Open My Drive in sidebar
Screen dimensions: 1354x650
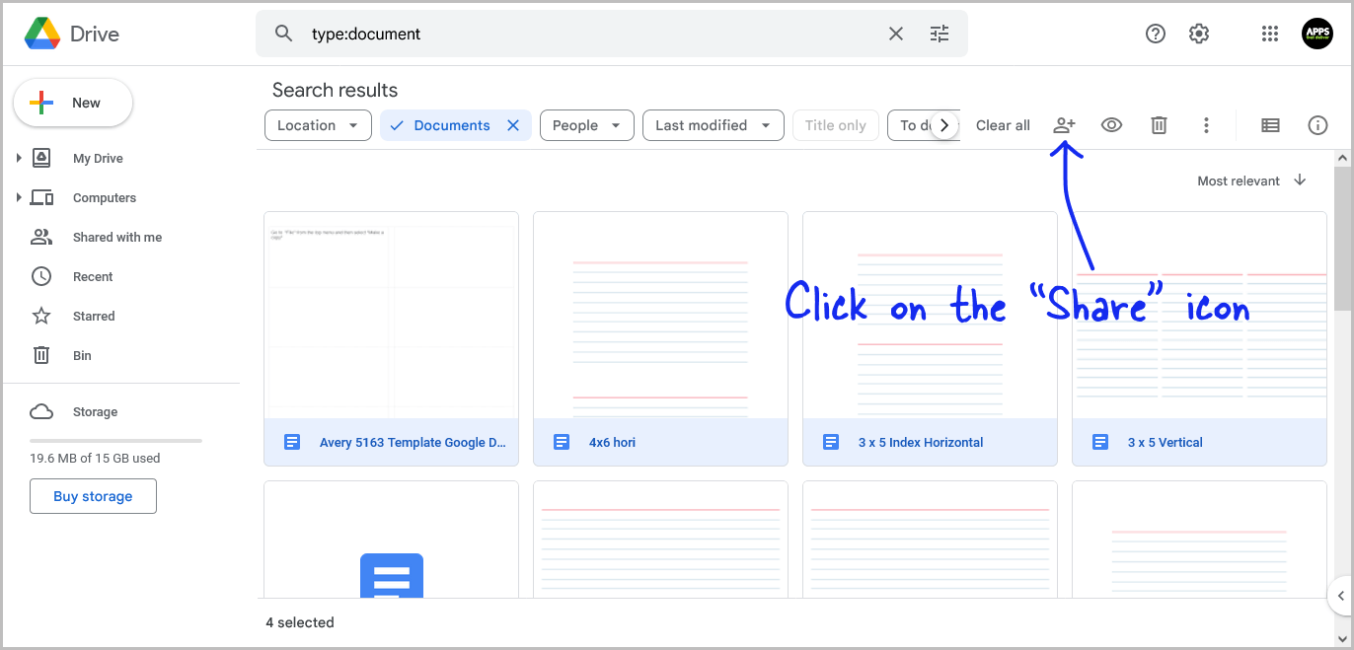click(x=98, y=158)
